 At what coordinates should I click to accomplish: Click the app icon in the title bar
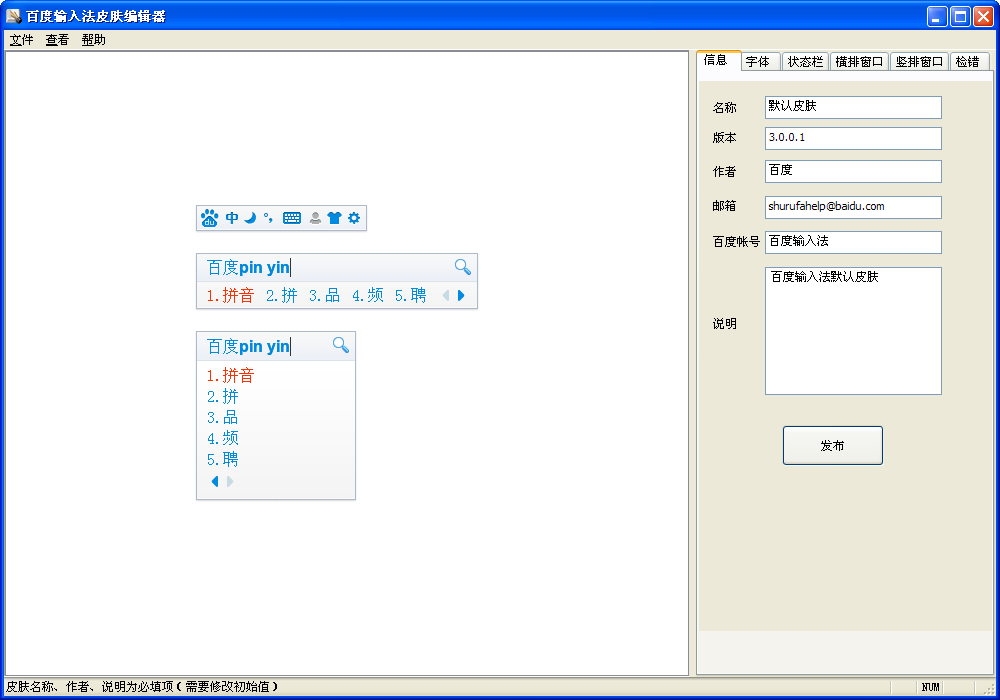tap(13, 15)
